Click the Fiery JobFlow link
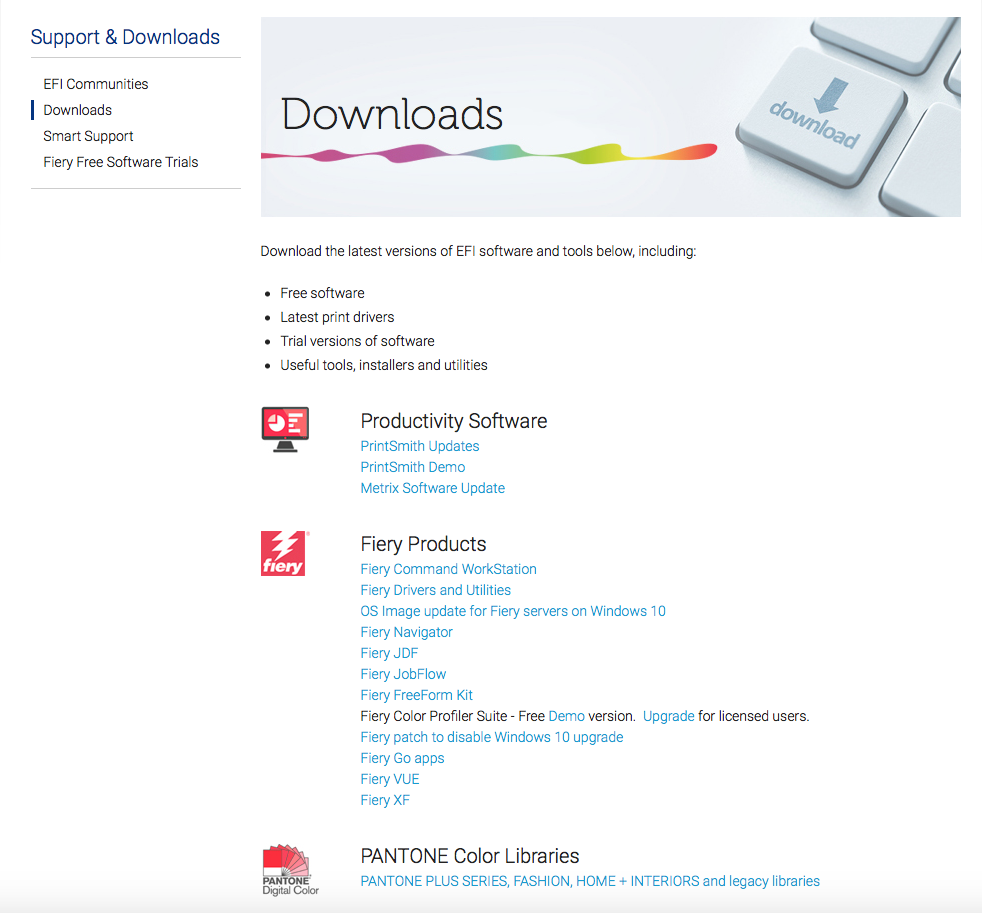The width and height of the screenshot is (982, 913). tap(404, 674)
